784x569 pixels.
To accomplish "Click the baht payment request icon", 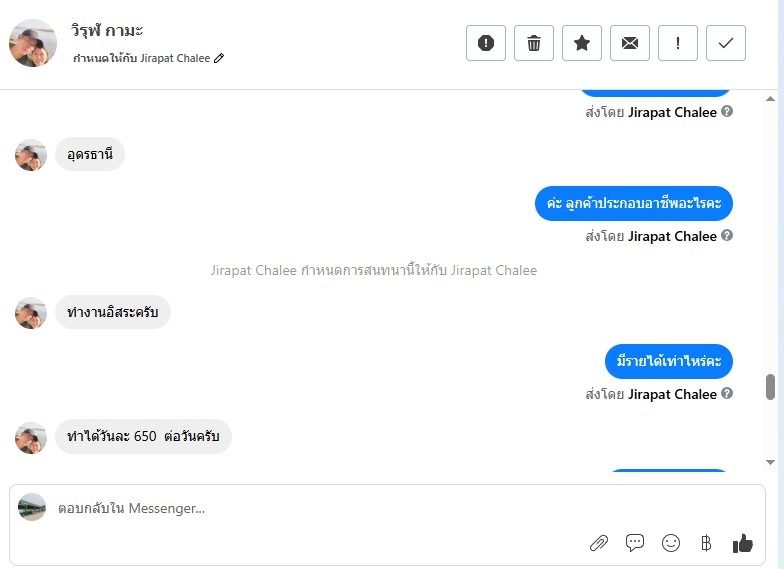I will pos(706,543).
